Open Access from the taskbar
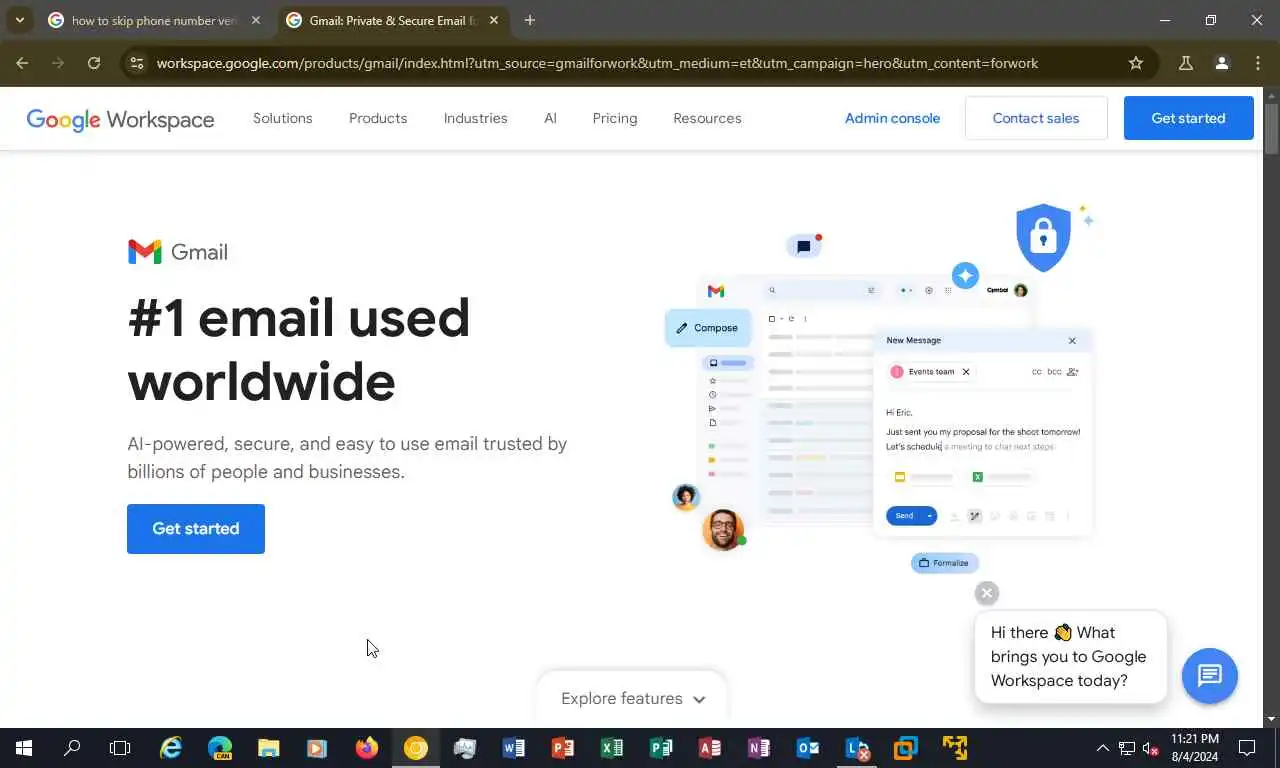Image resolution: width=1280 pixels, height=768 pixels. [710, 748]
